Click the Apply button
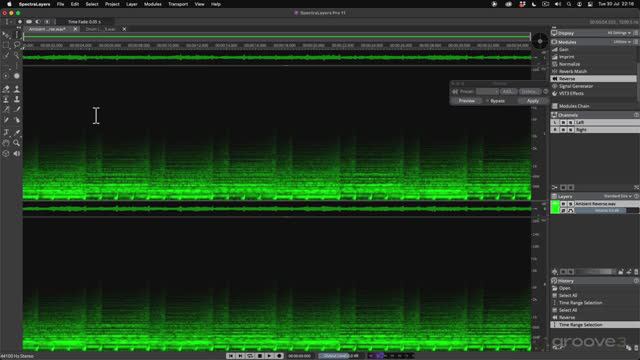Viewport: 640px width, 360px height. pyautogui.click(x=533, y=101)
